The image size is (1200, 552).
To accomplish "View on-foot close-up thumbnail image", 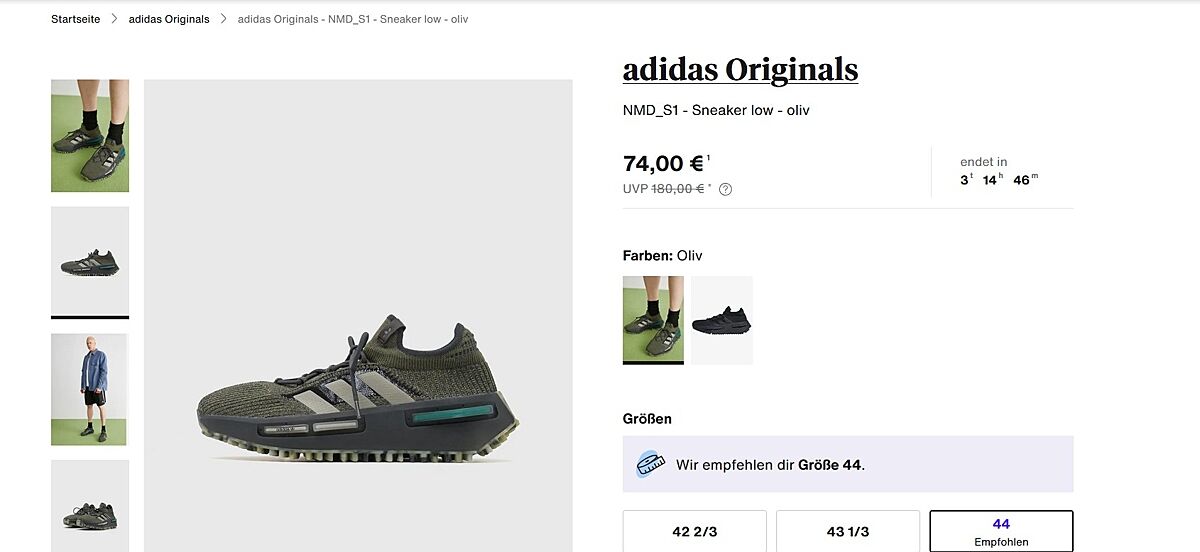I will 90,136.
